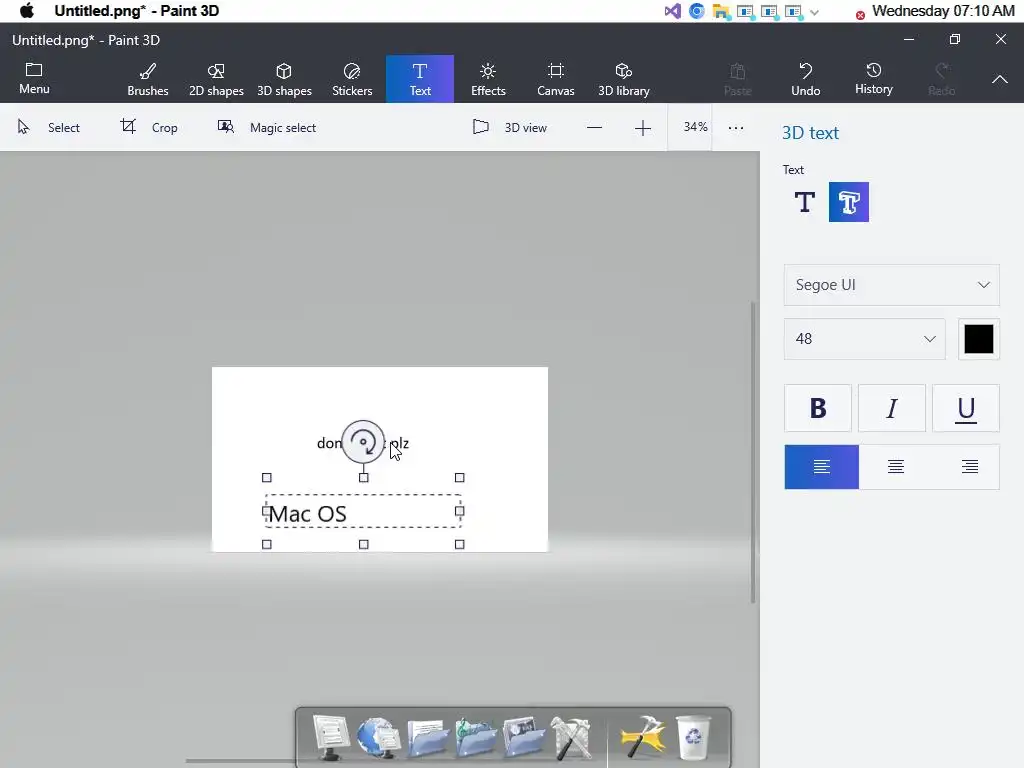Open the 3D shapes tool
The image size is (1024, 768).
click(284, 80)
